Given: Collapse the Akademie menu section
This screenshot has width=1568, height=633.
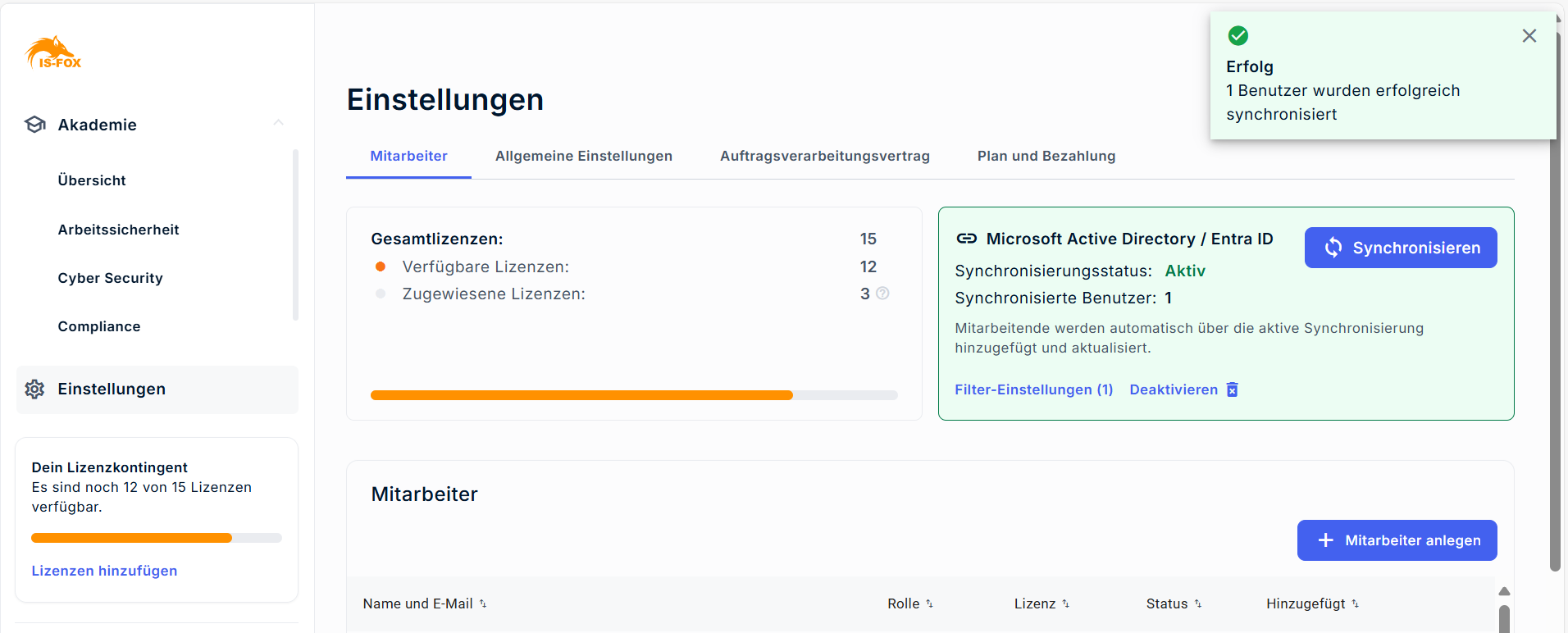Looking at the screenshot, I should coord(279,123).
